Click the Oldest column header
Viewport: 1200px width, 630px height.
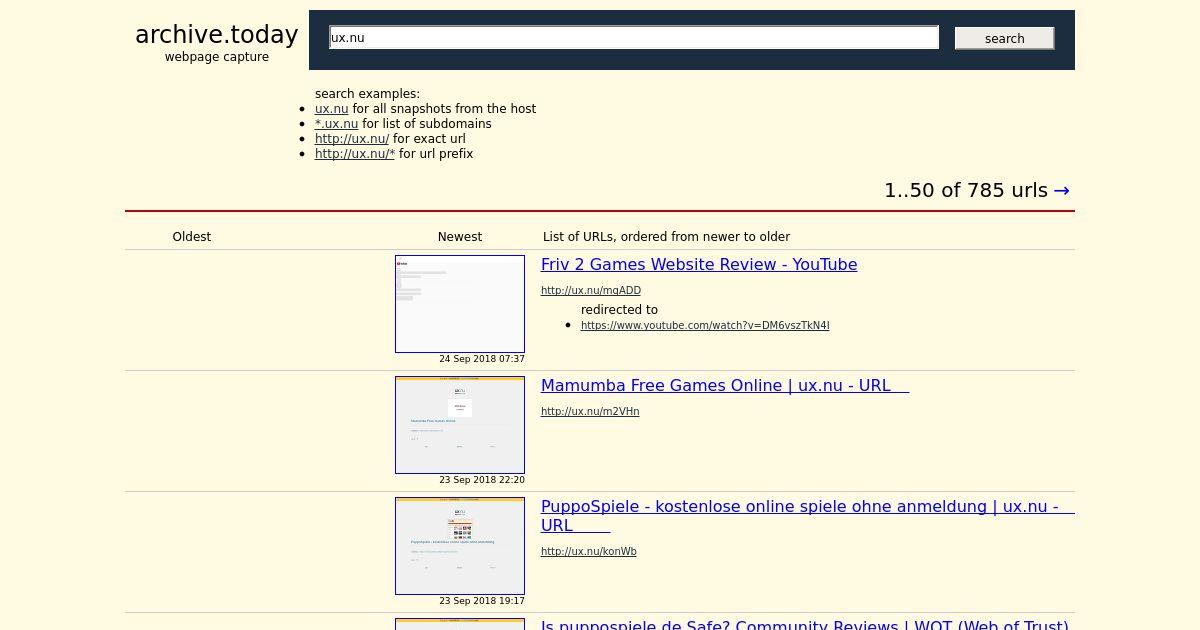pos(192,237)
